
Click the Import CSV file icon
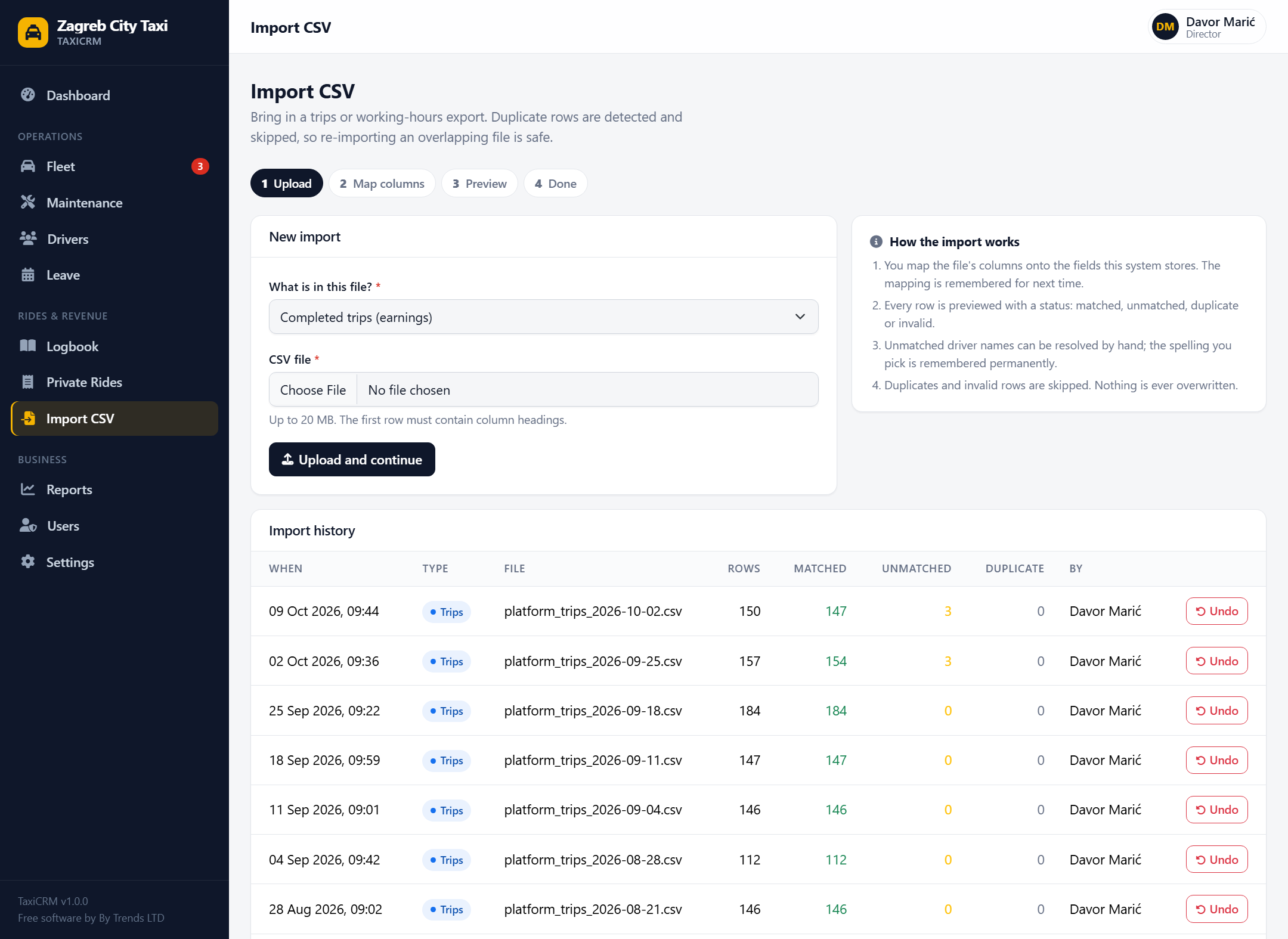click(28, 419)
